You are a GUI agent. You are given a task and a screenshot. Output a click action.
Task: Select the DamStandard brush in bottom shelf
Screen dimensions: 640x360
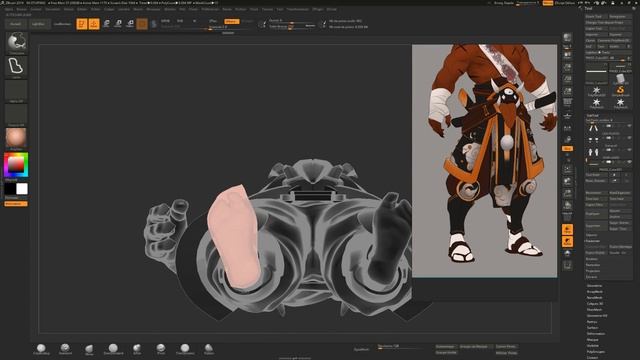(x=113, y=349)
